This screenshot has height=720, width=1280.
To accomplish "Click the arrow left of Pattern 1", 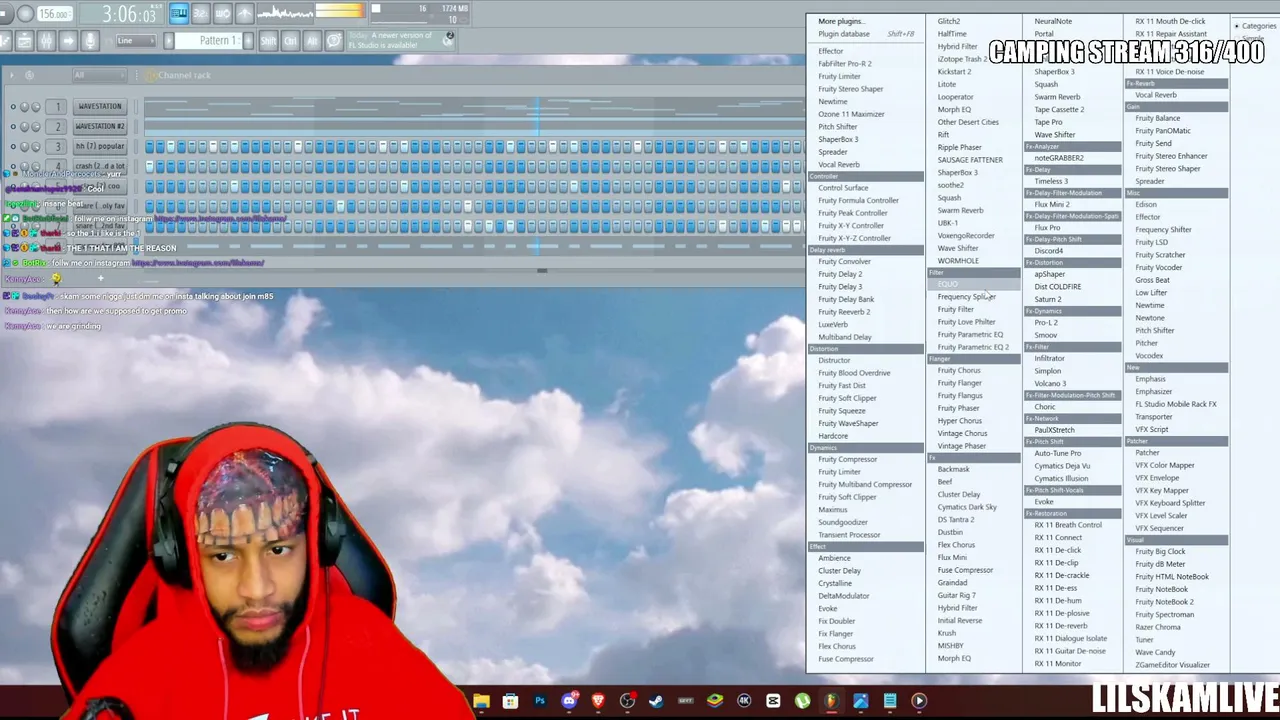I will point(169,40).
